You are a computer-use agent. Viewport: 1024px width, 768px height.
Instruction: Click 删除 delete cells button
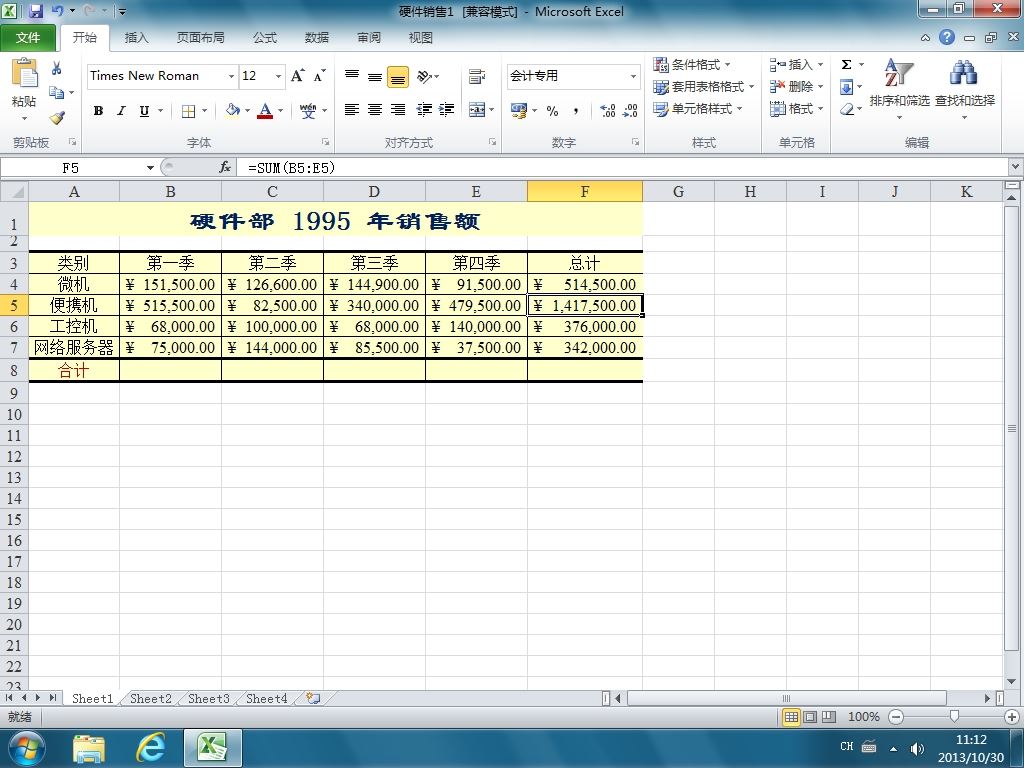pos(795,86)
